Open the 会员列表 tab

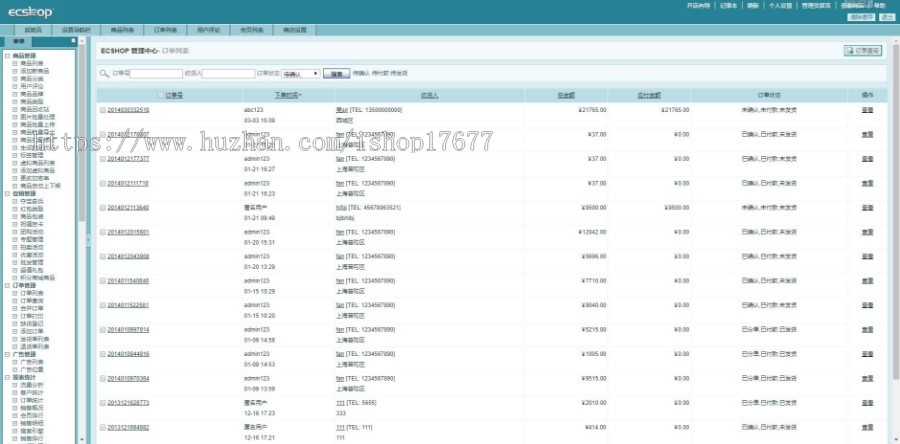pos(251,30)
